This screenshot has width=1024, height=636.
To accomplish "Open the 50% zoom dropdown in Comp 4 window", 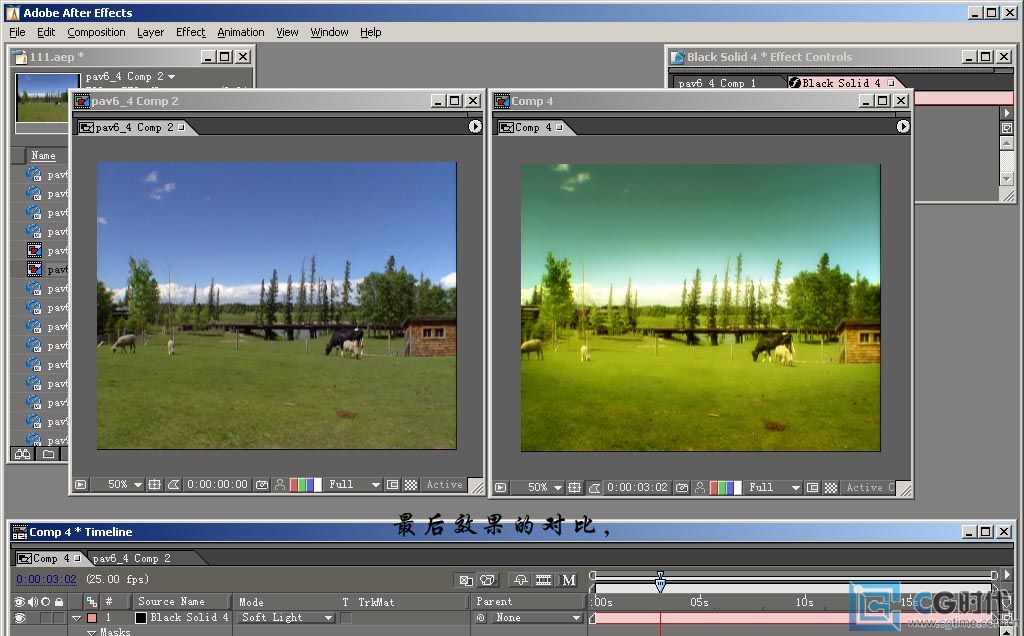I will coord(545,487).
